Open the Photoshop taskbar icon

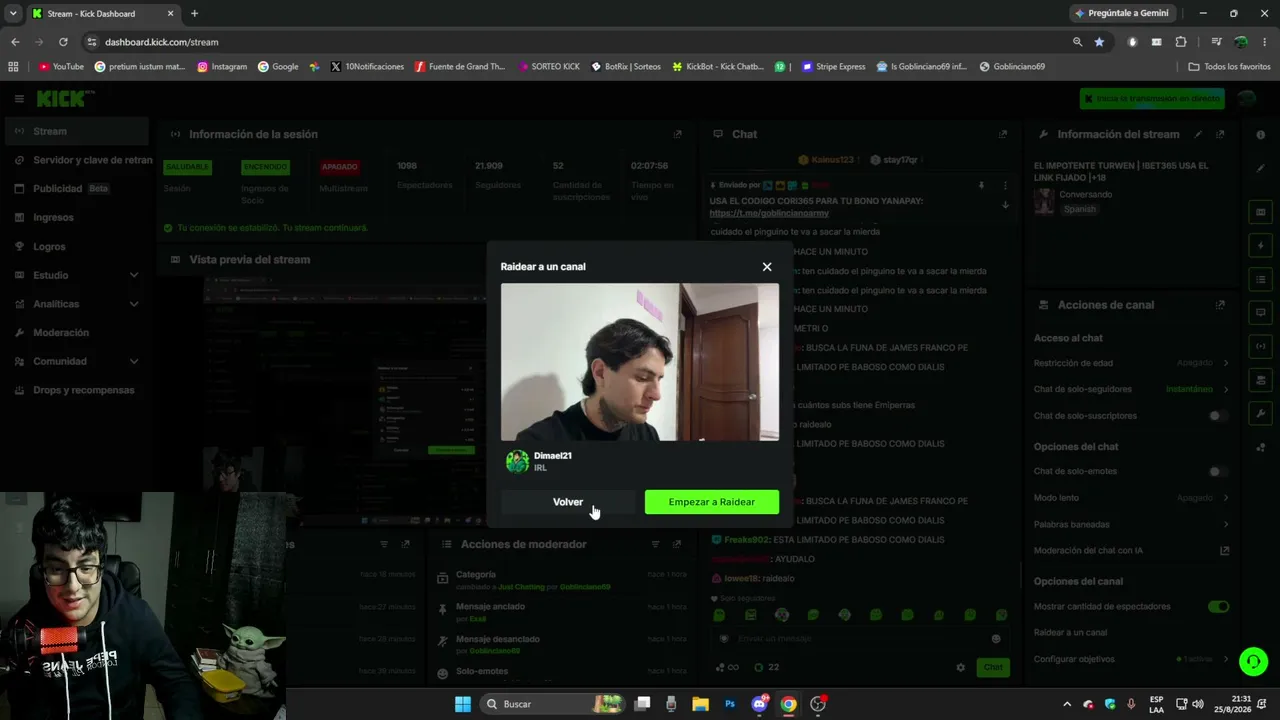tap(730, 704)
